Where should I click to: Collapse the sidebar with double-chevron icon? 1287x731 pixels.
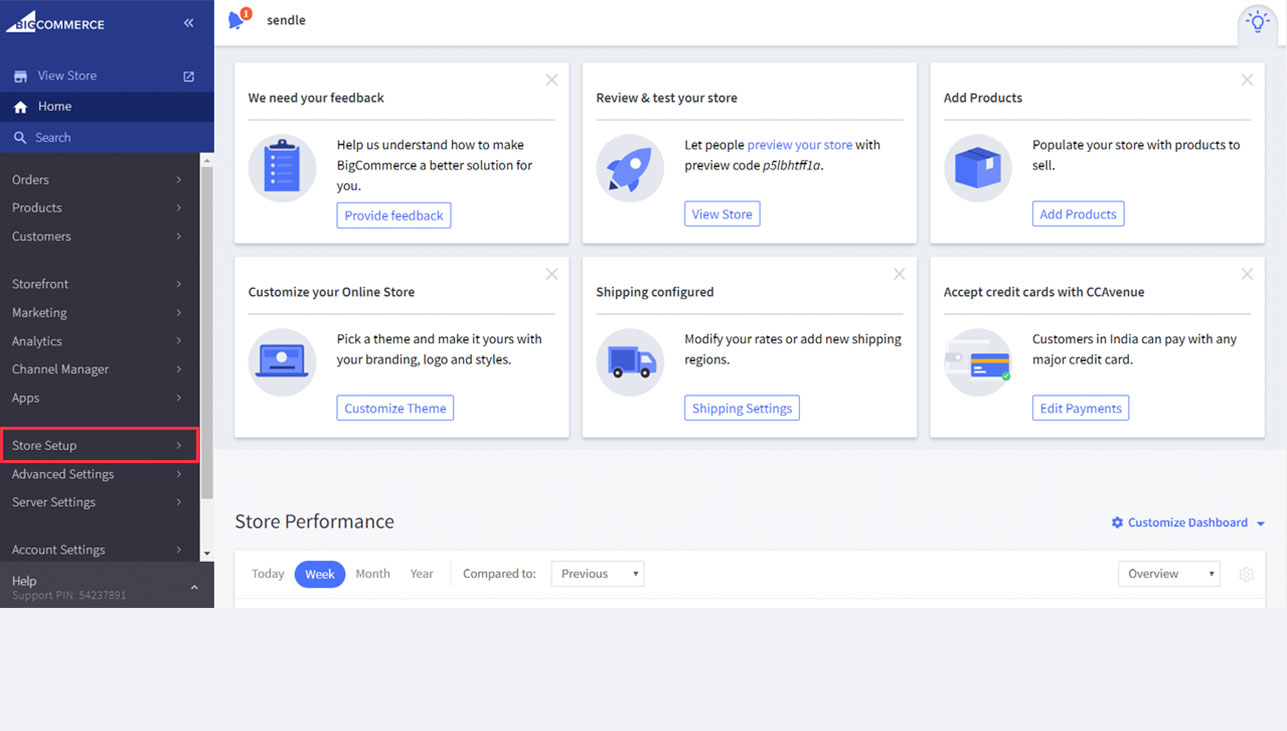188,23
